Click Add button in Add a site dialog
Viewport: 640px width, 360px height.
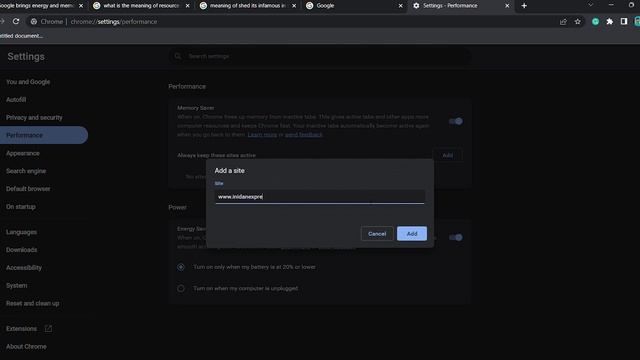412,234
